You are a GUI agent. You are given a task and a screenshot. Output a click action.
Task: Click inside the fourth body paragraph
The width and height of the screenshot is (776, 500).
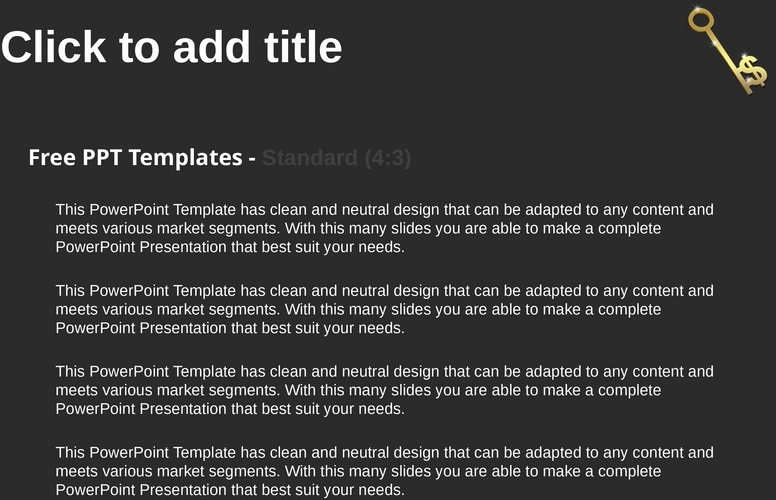click(x=385, y=471)
